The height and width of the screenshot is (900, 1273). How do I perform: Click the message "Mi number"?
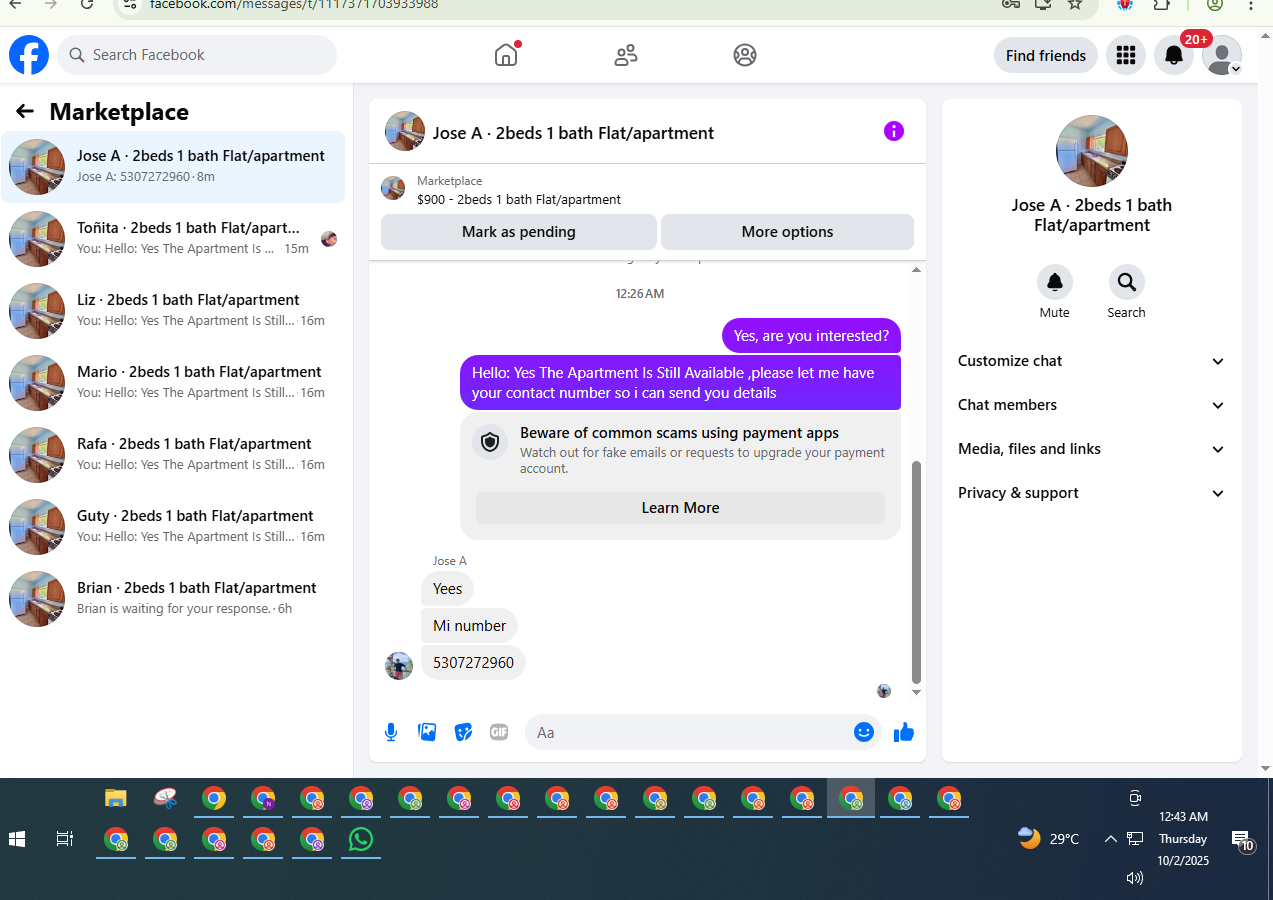[469, 625]
